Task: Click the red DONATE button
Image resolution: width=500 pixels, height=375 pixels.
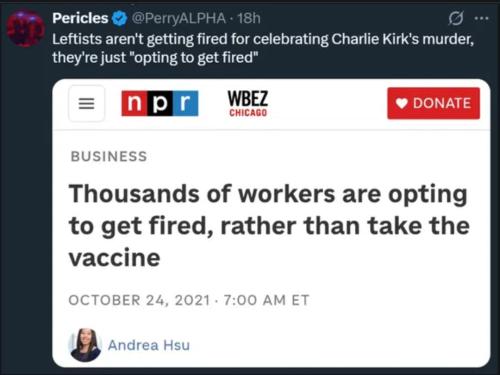Action: (433, 103)
